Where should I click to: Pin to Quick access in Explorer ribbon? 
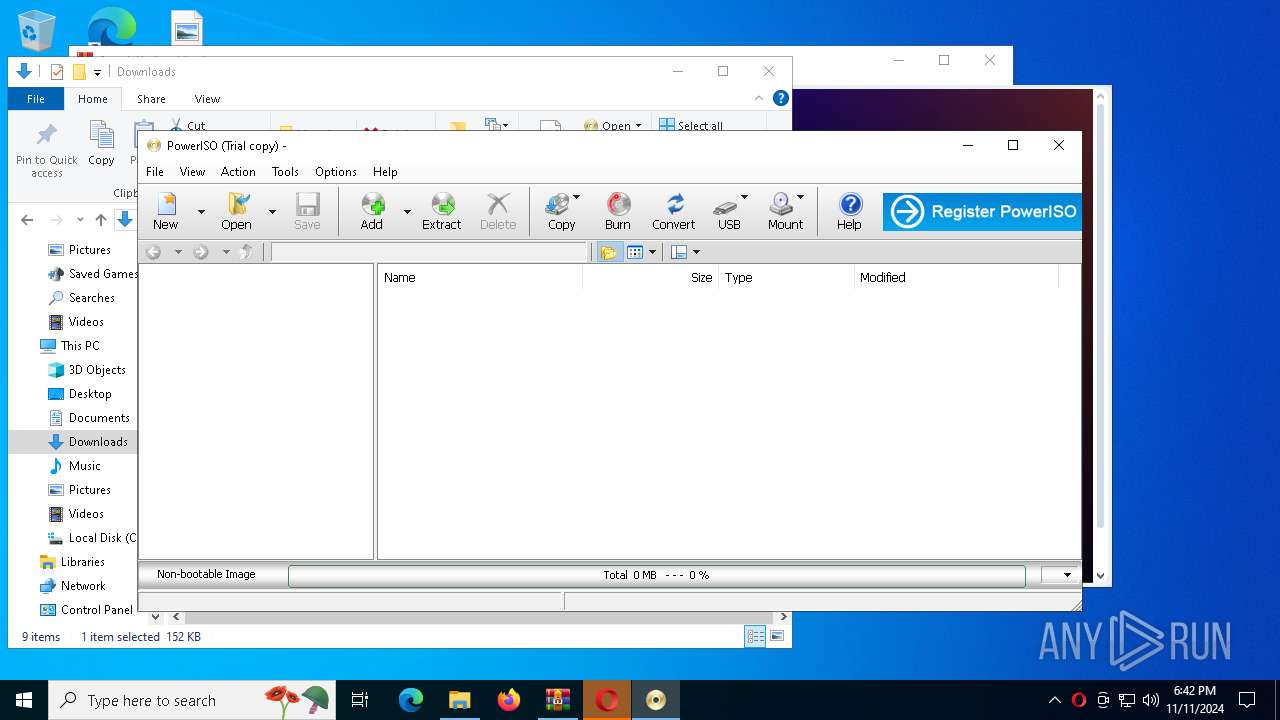tap(47, 150)
